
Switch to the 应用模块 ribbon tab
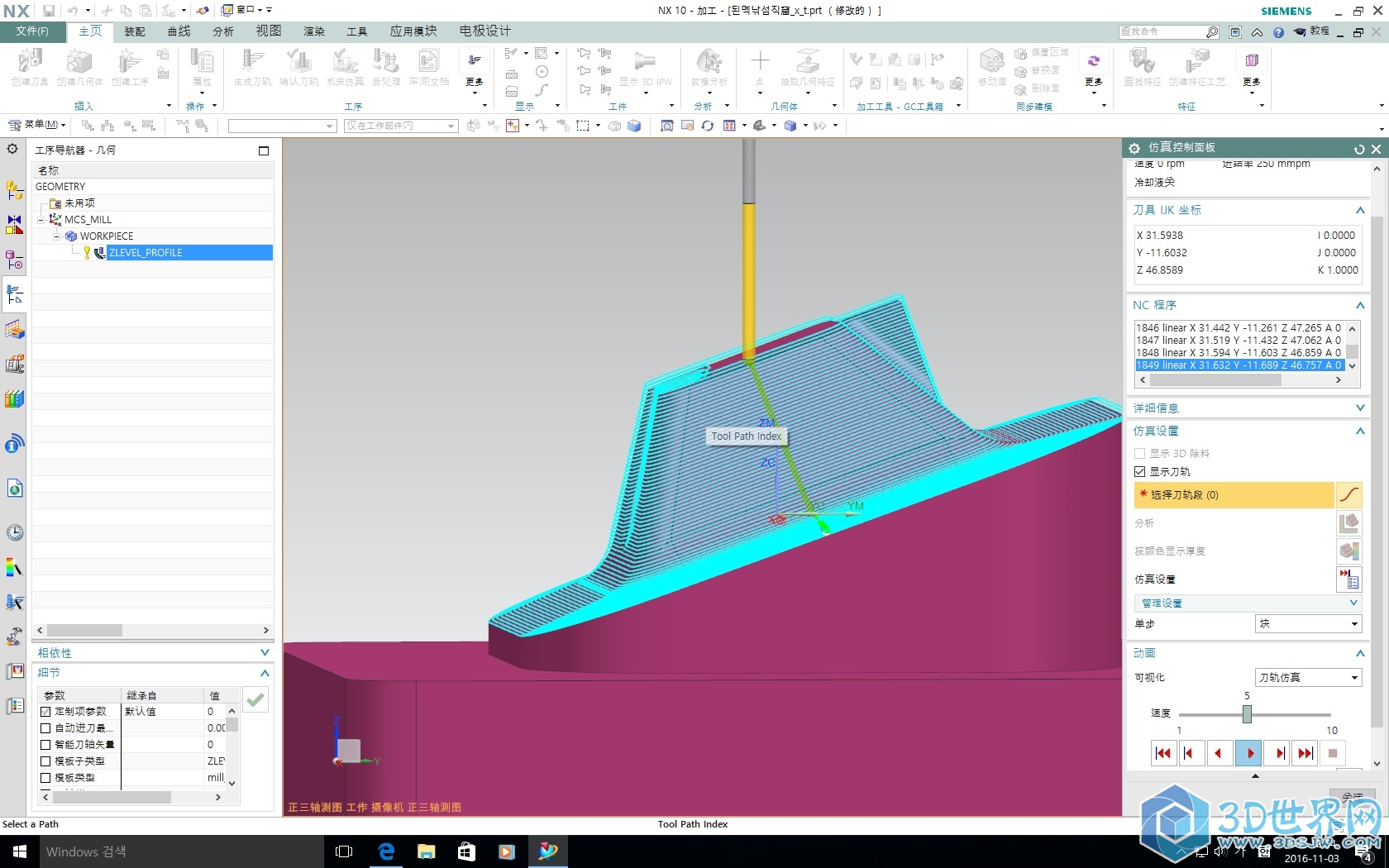pos(413,31)
